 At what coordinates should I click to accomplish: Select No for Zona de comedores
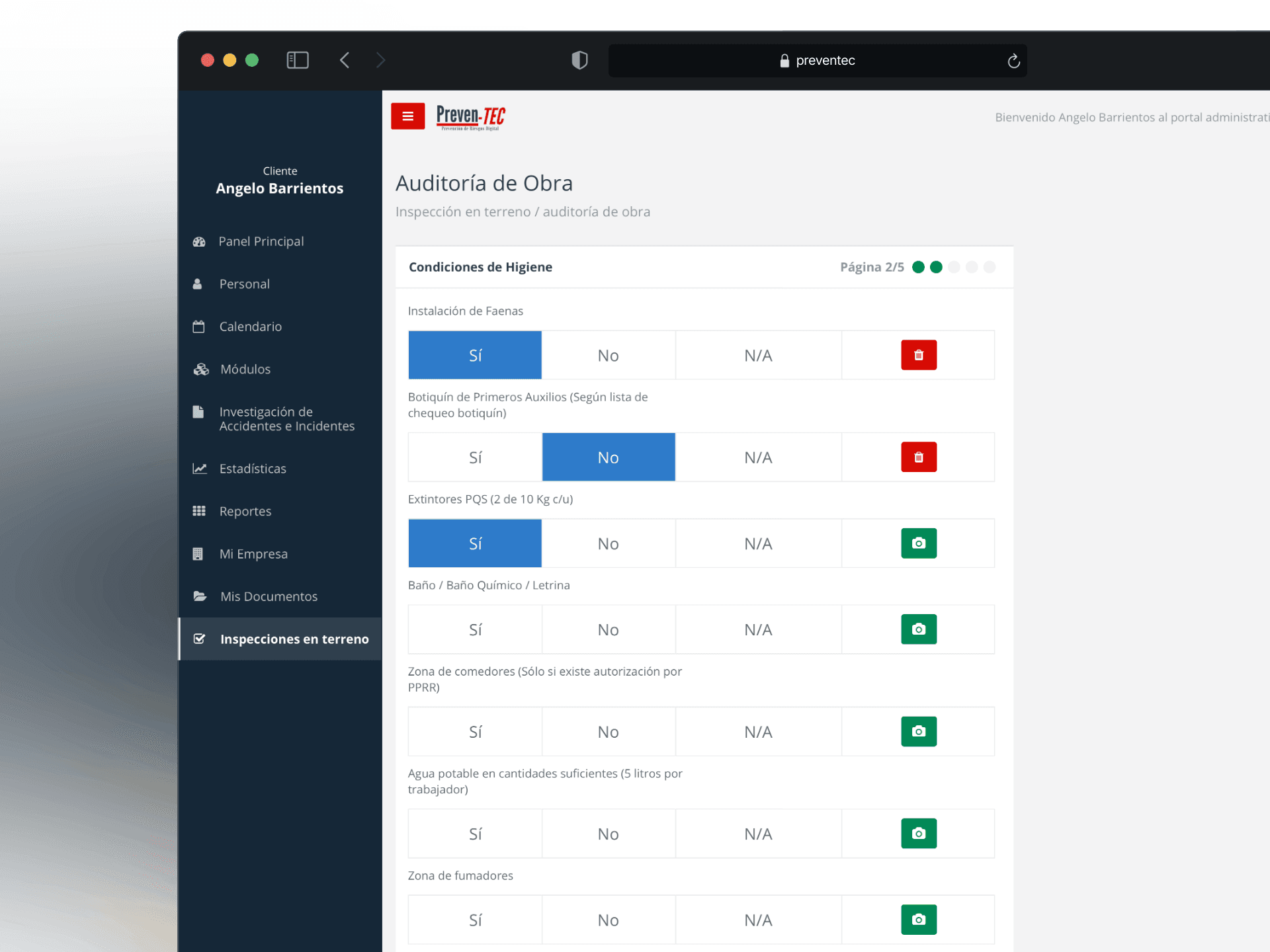[x=609, y=731]
